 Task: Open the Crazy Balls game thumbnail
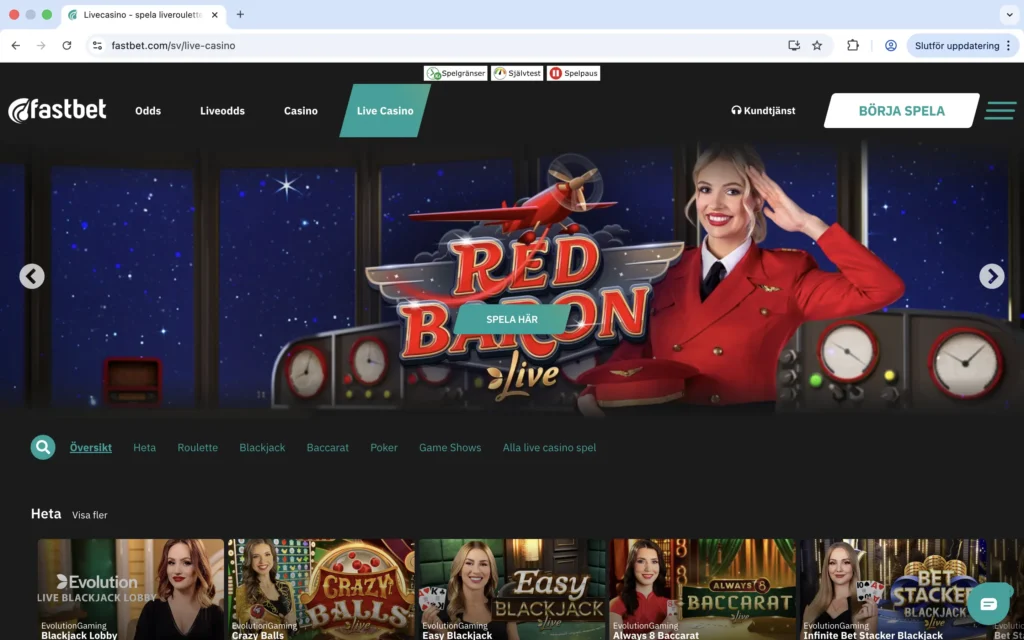(320, 590)
